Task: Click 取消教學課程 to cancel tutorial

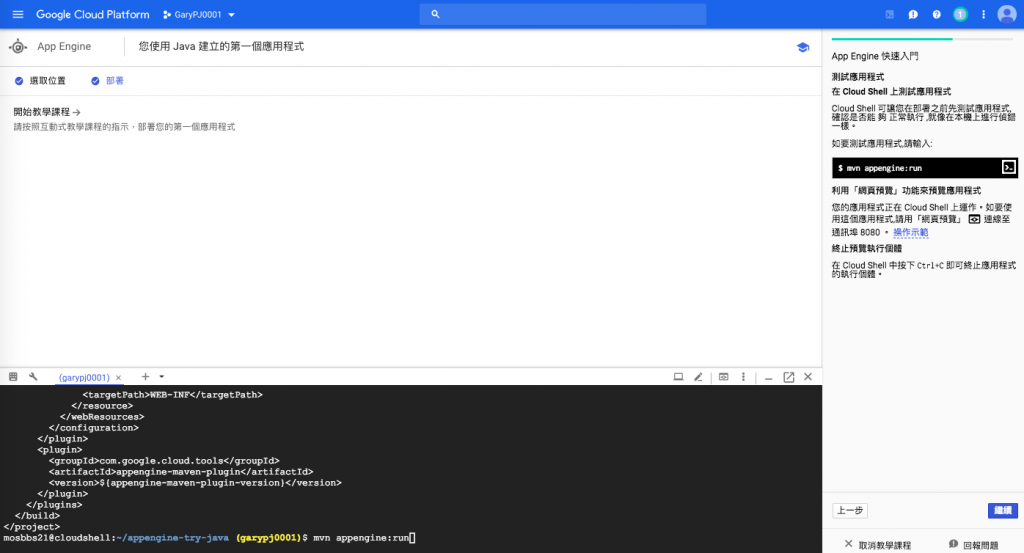Action: [878, 545]
